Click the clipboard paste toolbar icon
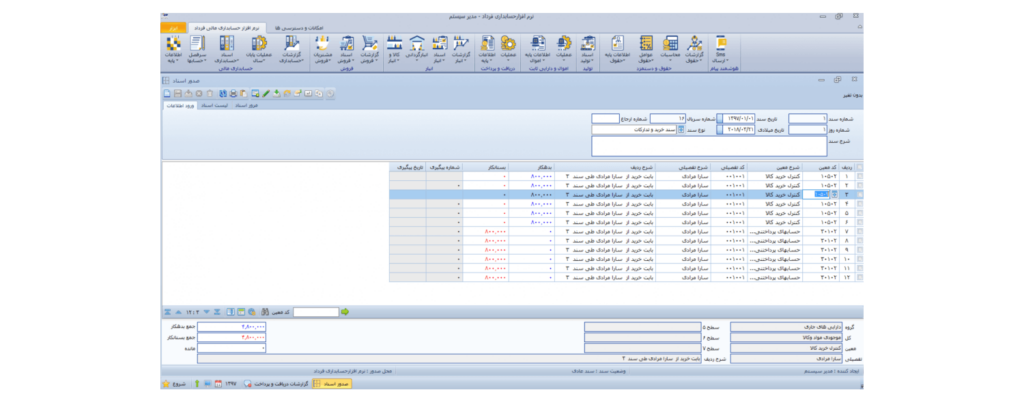 [x=244, y=93]
